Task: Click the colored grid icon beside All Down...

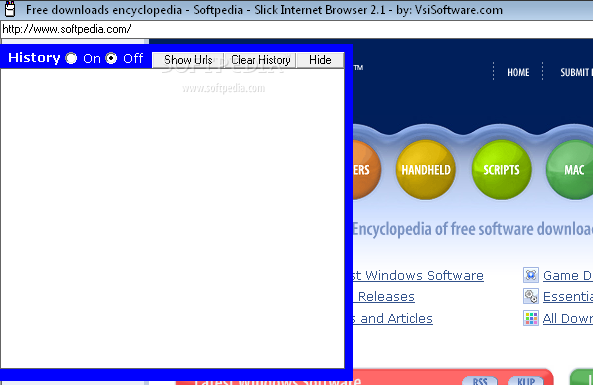Action: [531, 318]
